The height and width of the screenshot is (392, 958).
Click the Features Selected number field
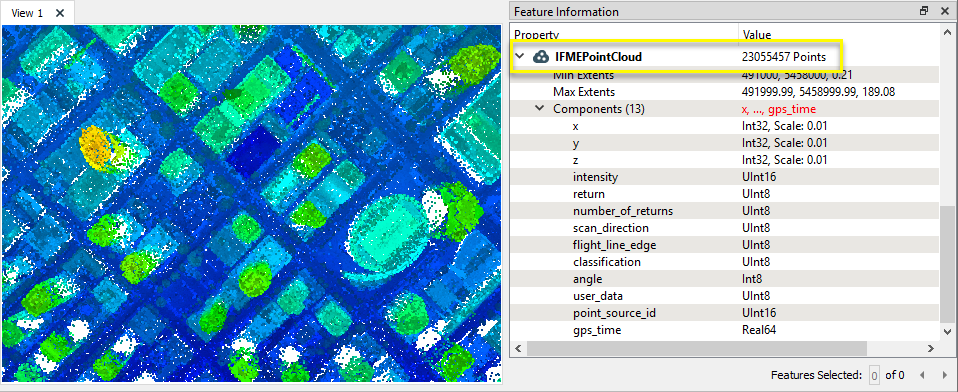point(874,375)
